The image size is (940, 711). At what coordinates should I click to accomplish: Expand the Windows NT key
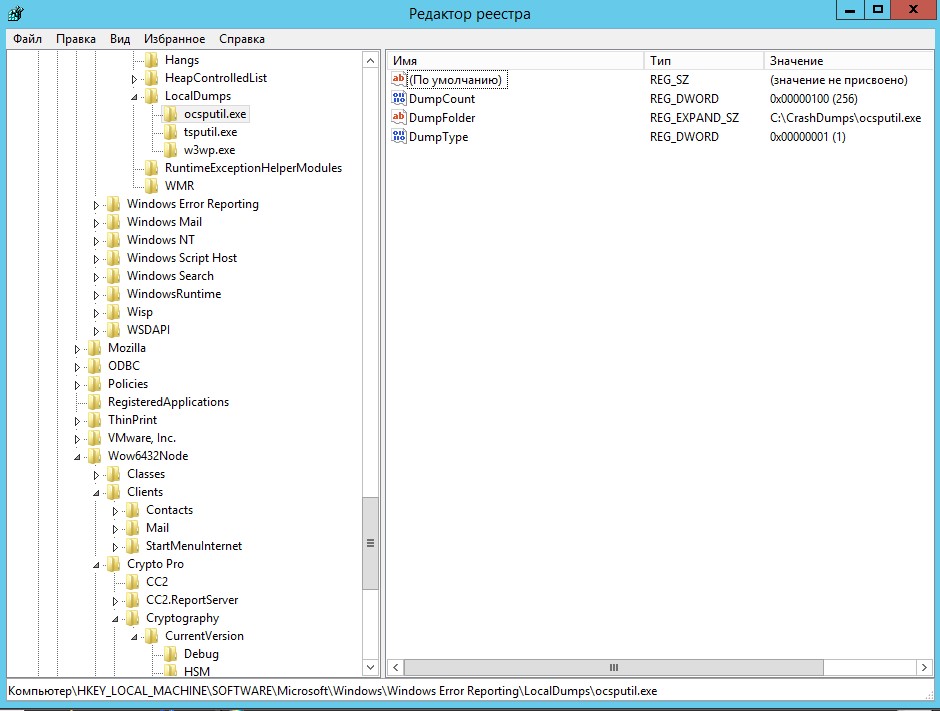(96, 241)
